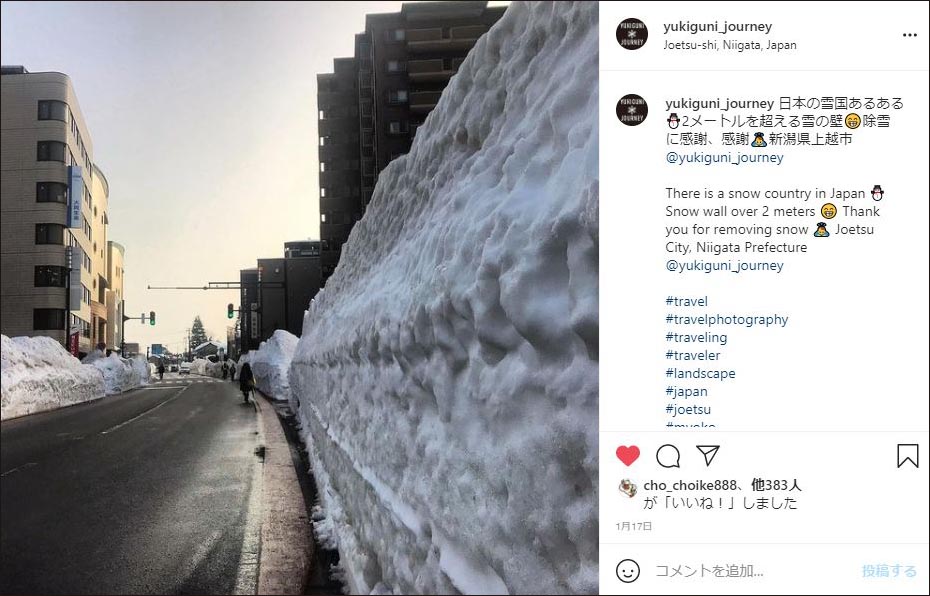Click the @yukiguni_journey mention under English caption
The width and height of the screenshot is (930, 596).
[724, 266]
